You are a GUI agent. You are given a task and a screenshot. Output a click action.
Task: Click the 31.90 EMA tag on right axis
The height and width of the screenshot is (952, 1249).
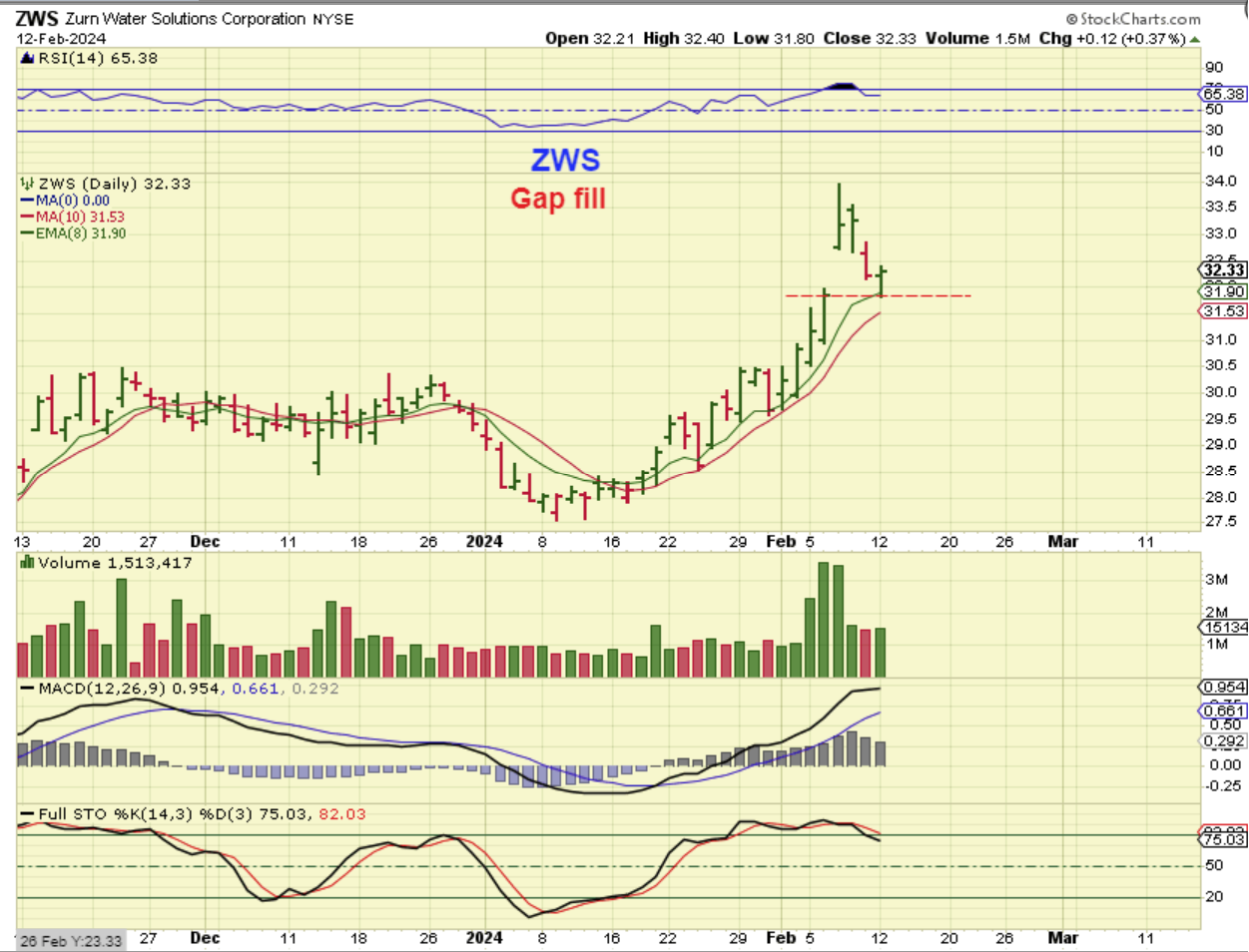point(1224,291)
